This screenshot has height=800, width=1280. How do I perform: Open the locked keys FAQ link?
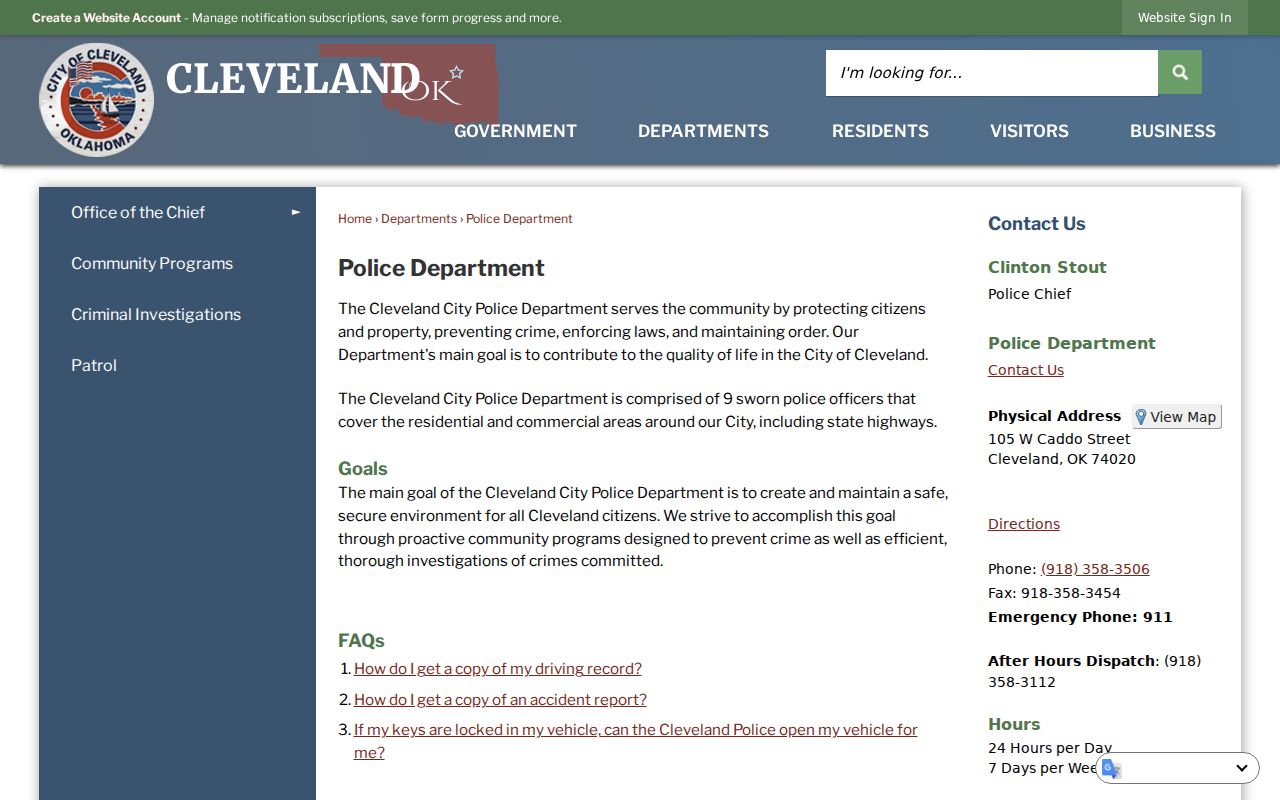click(636, 741)
